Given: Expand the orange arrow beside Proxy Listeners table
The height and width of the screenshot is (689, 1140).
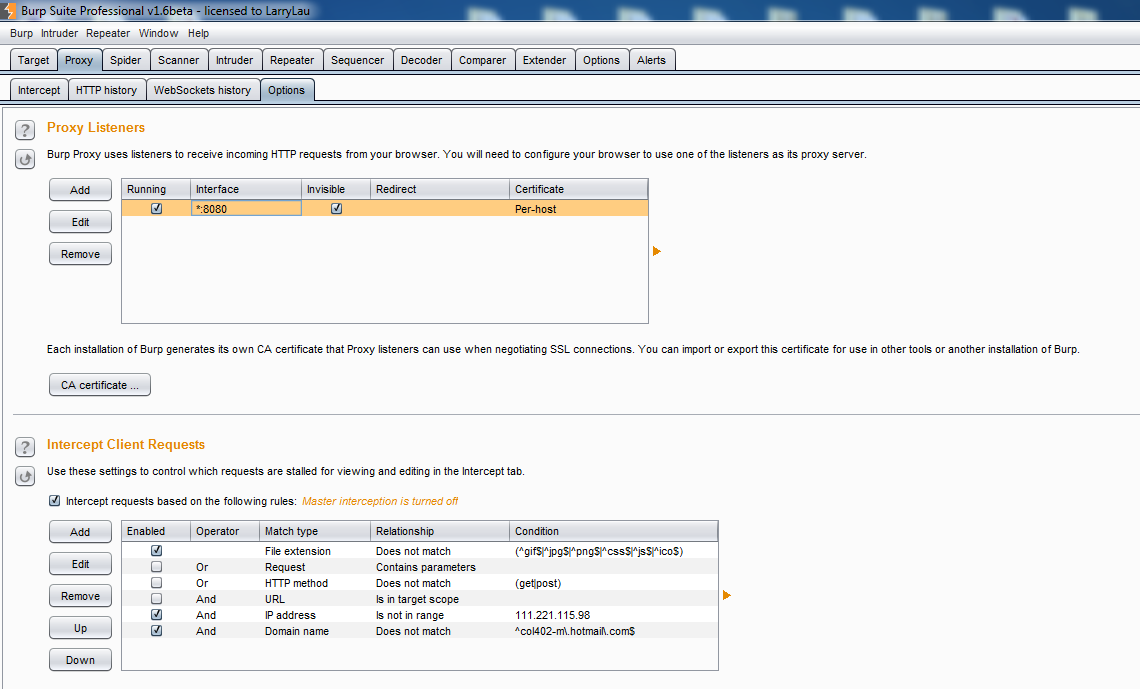Looking at the screenshot, I should (x=657, y=251).
